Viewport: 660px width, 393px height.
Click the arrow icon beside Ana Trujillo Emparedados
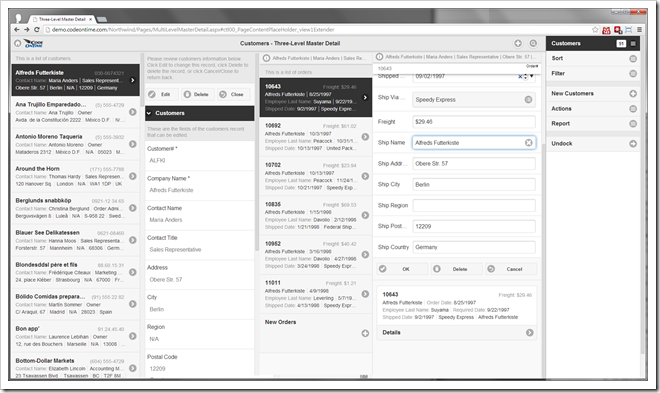(133, 112)
